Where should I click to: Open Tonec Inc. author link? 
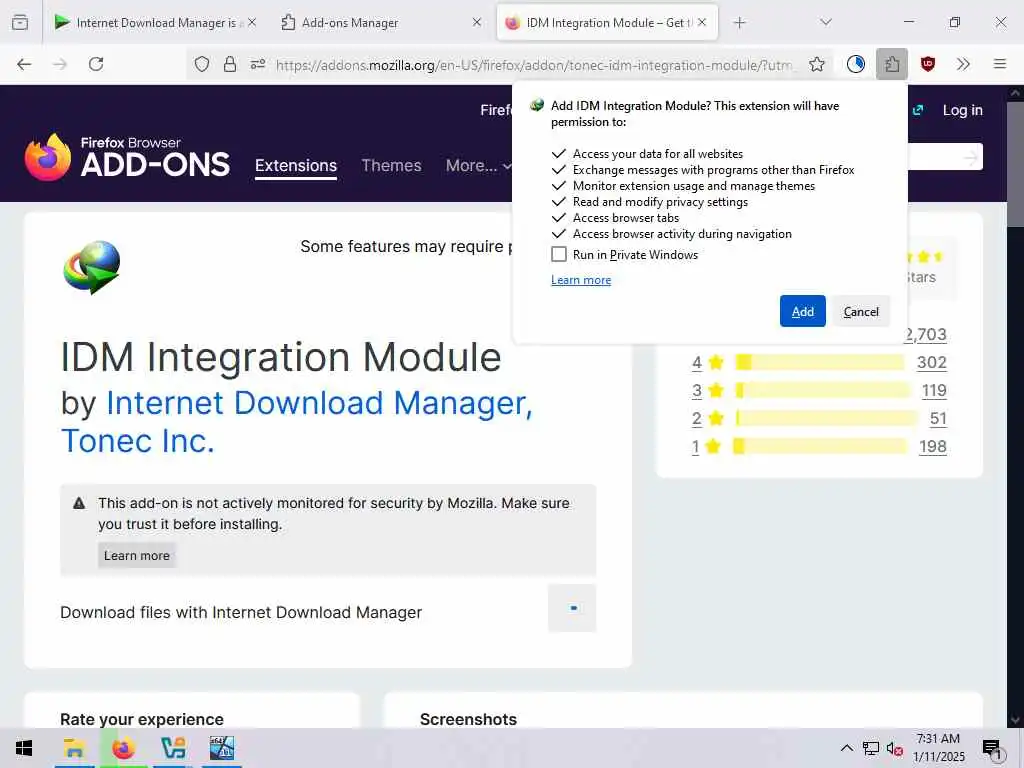click(138, 441)
